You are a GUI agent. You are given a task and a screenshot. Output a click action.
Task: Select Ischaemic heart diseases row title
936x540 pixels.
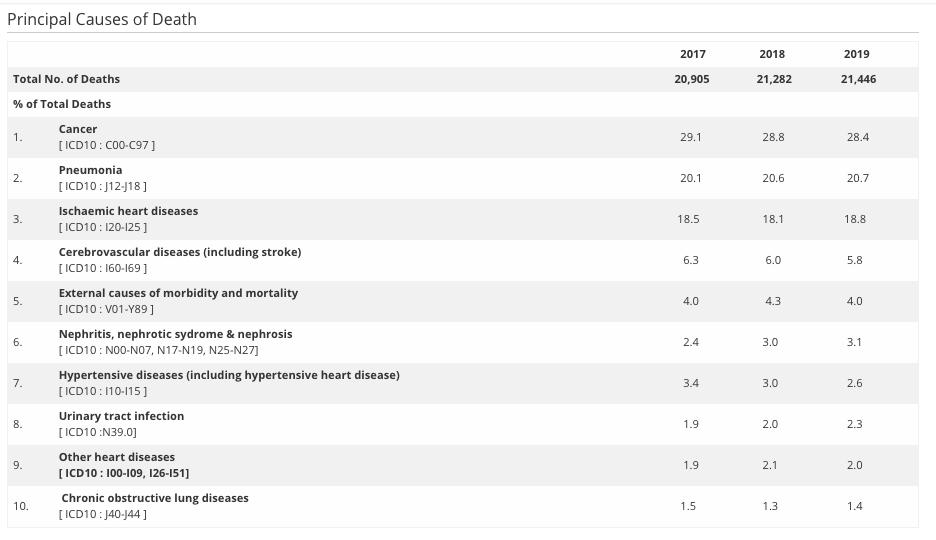coord(128,211)
